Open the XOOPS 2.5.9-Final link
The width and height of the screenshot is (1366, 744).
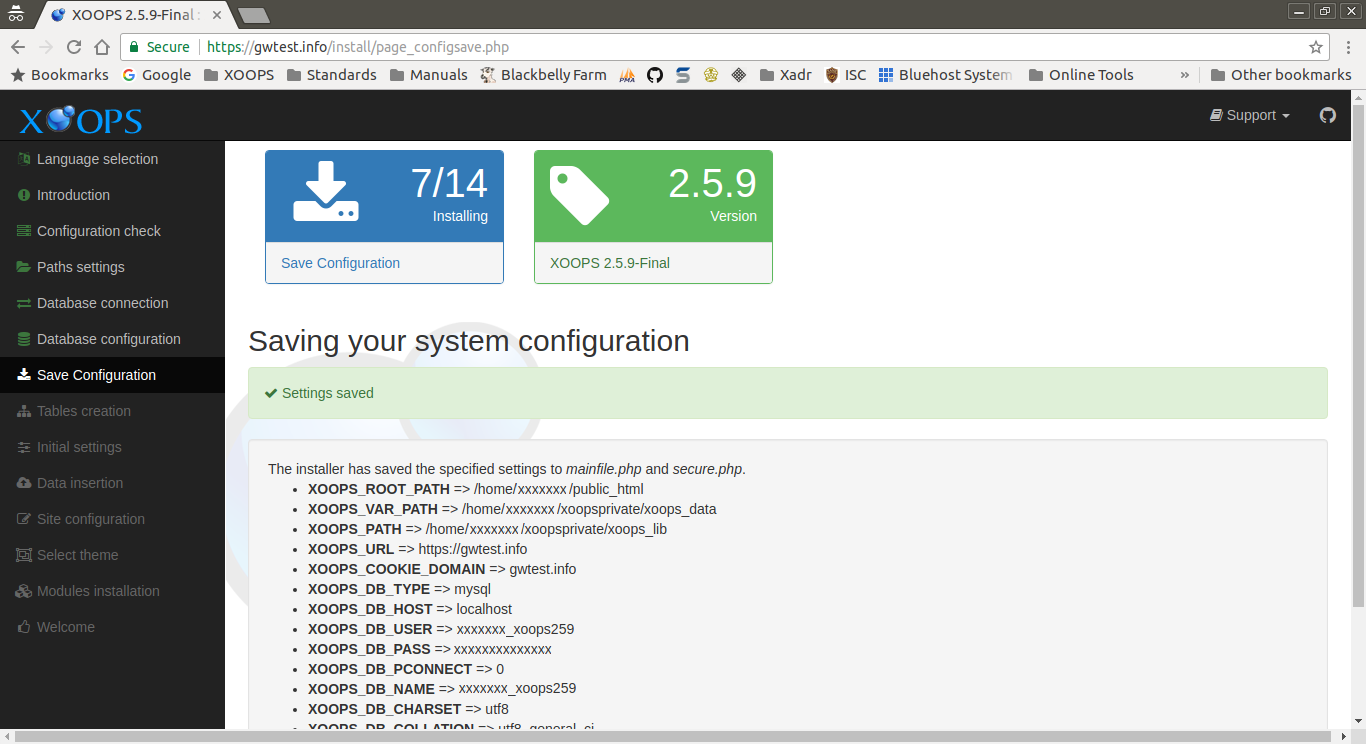pos(611,262)
